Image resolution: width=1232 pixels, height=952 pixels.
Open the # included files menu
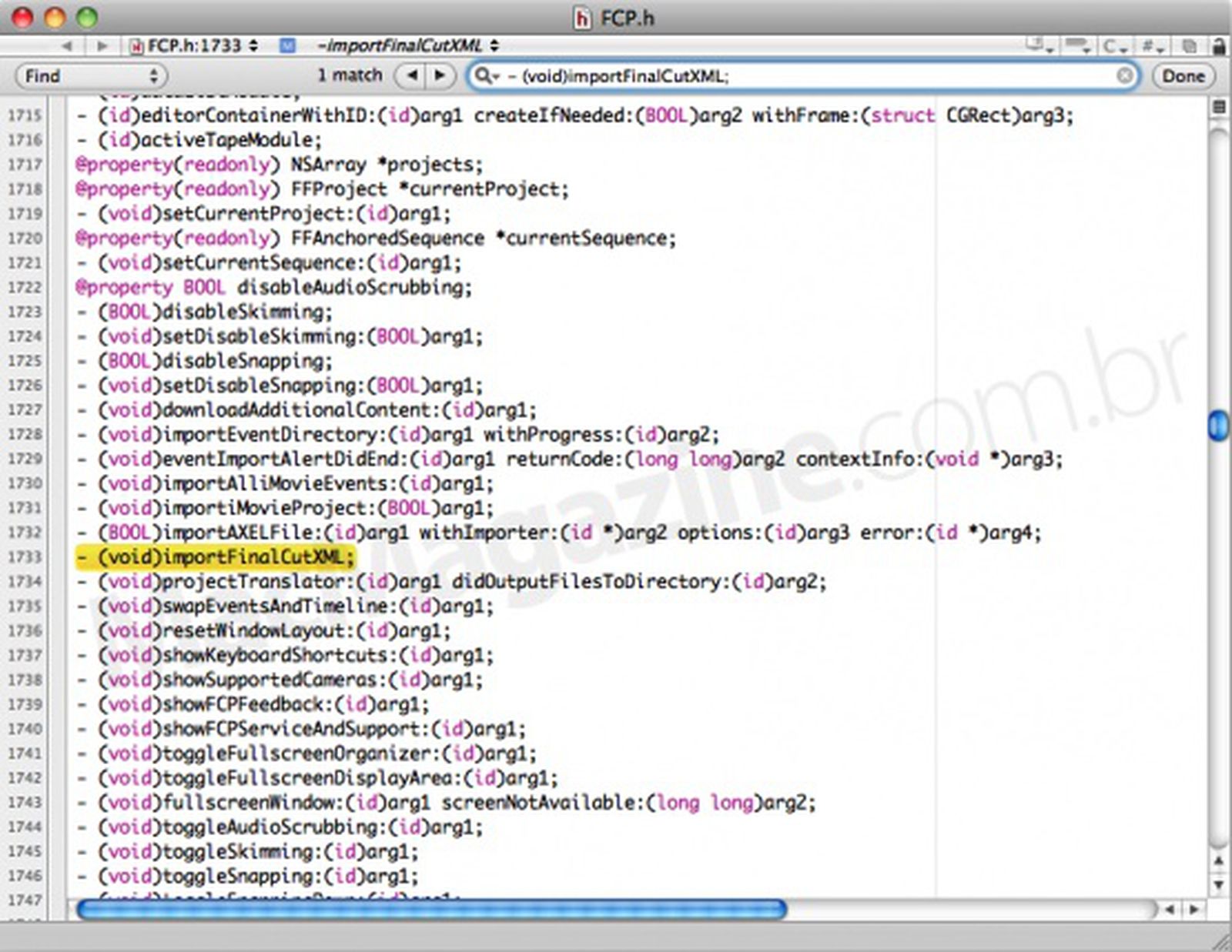tap(1152, 46)
